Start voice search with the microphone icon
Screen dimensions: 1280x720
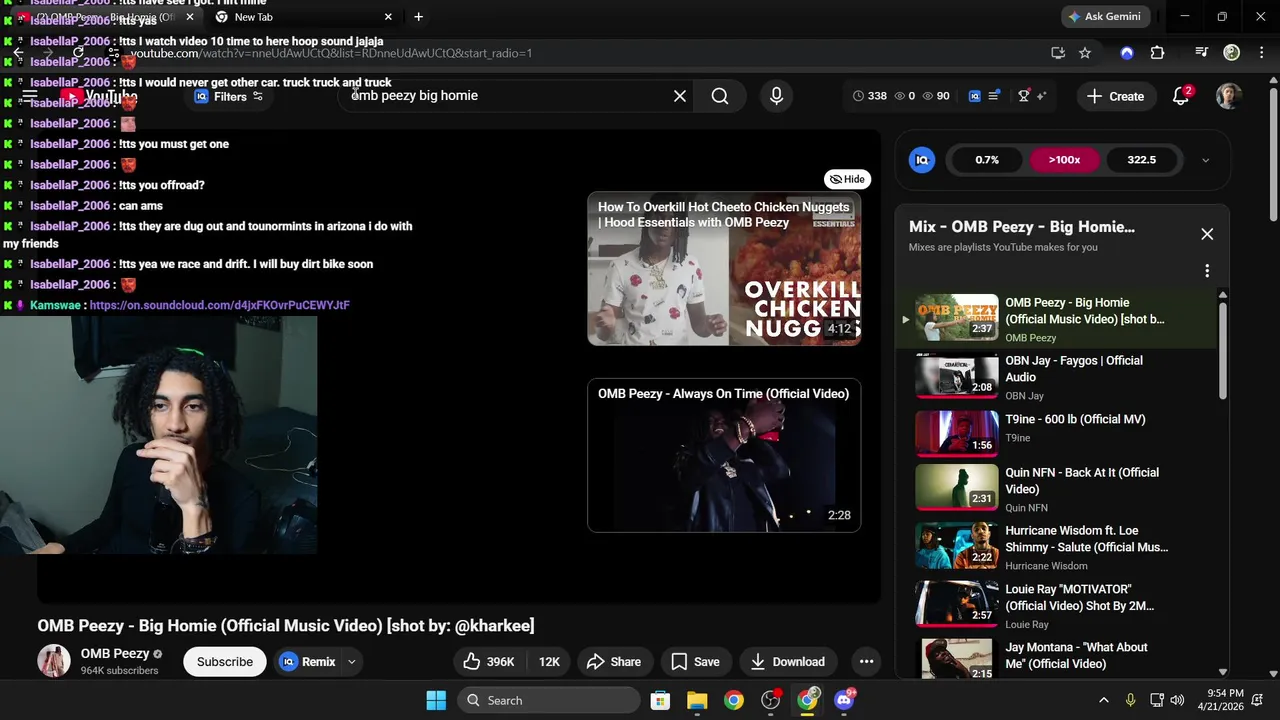pos(776,96)
